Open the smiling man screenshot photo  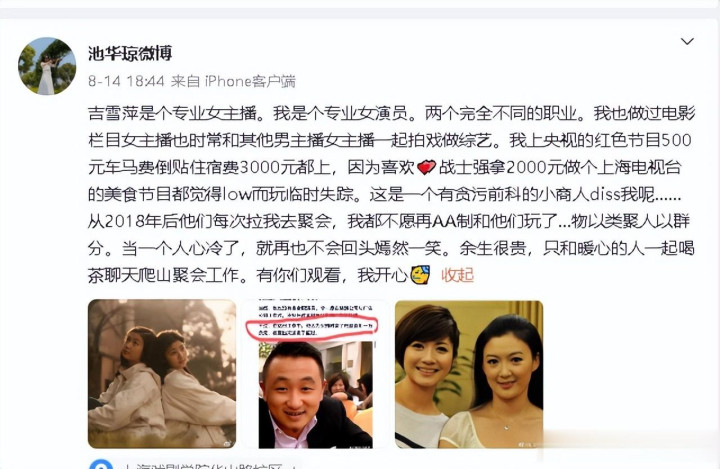click(x=315, y=373)
